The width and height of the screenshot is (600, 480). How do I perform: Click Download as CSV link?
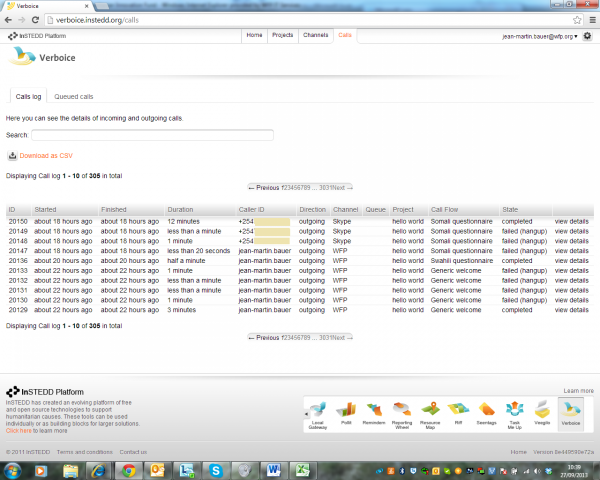pyautogui.click(x=46, y=156)
